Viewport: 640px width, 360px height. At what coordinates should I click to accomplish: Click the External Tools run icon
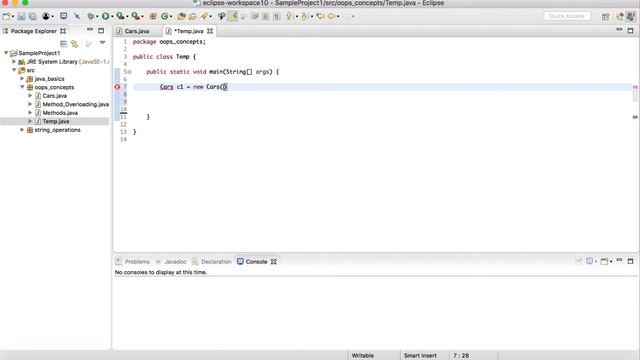coord(135,16)
